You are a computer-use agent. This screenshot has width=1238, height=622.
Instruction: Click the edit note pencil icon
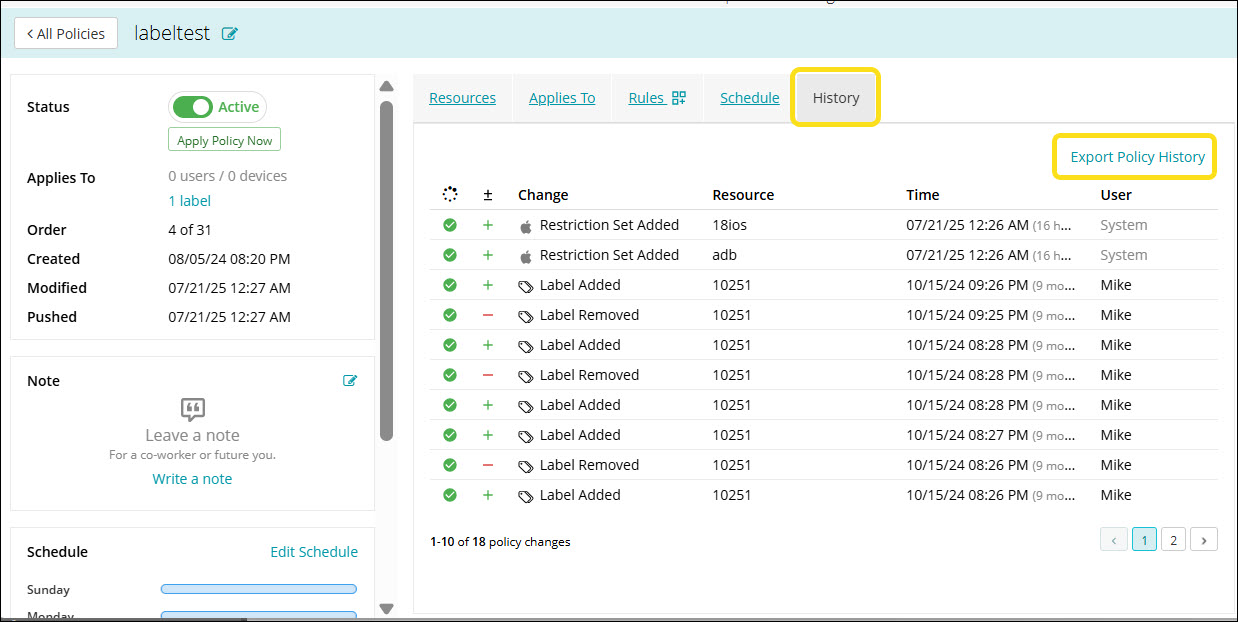350,380
